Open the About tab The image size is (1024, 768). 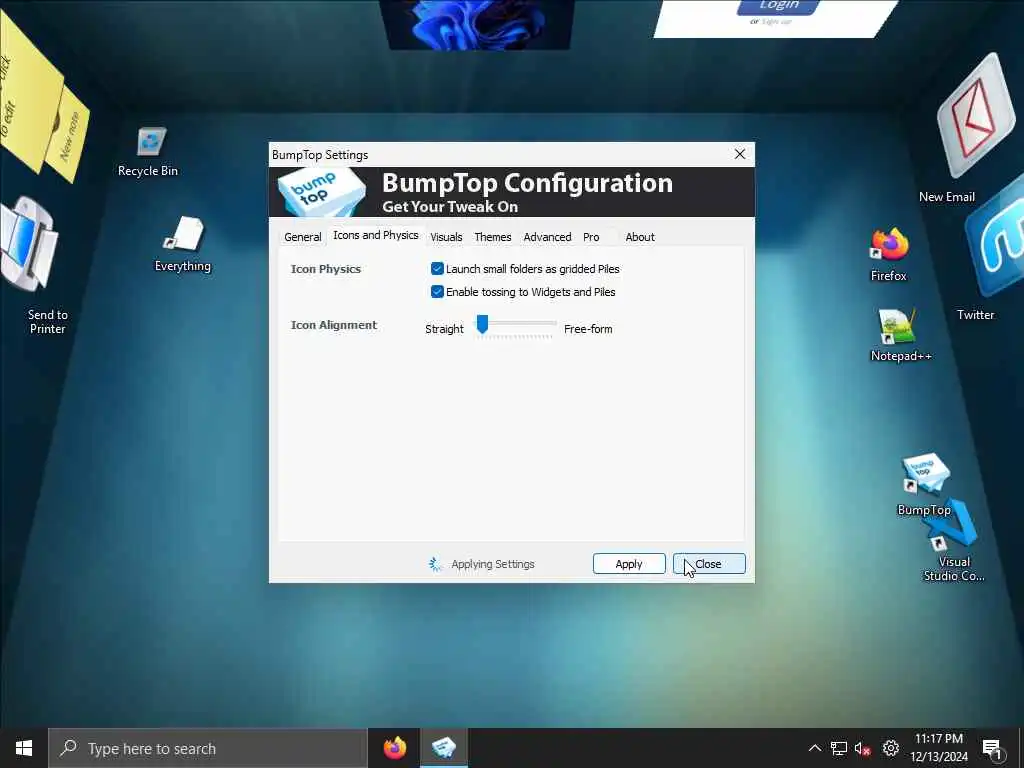pyautogui.click(x=640, y=237)
